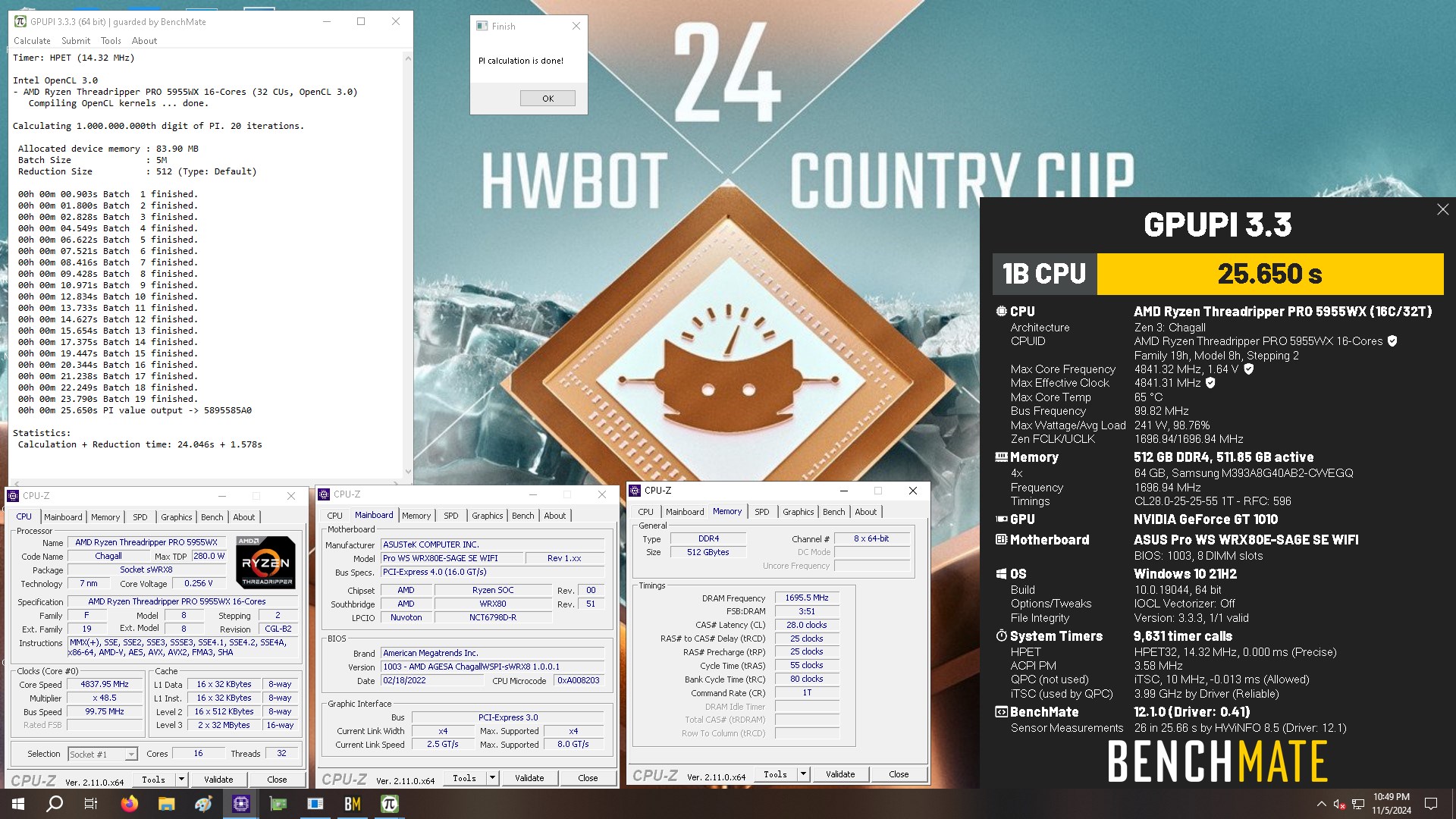The width and height of the screenshot is (1456, 819).
Task: Open File Explorer from the taskbar
Action: coord(167,804)
